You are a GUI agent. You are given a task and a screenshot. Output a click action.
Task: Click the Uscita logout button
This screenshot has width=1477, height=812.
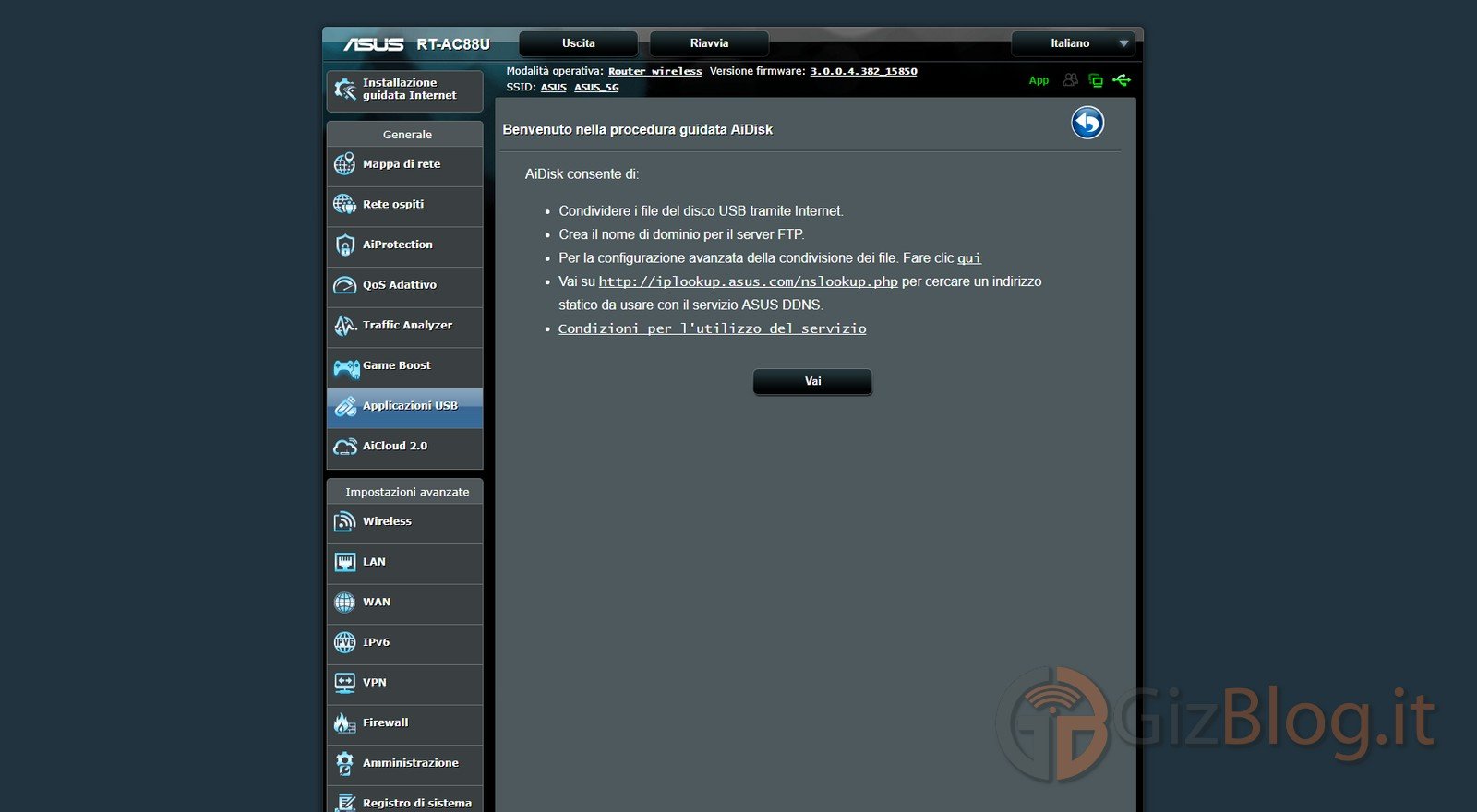coord(579,43)
